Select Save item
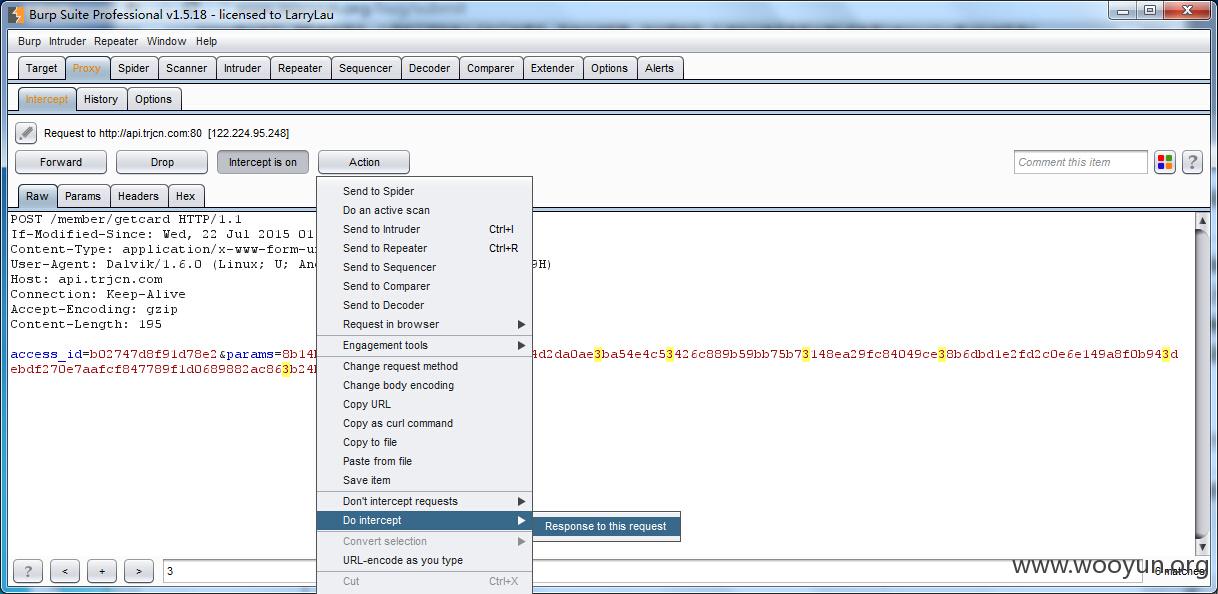 [424, 480]
